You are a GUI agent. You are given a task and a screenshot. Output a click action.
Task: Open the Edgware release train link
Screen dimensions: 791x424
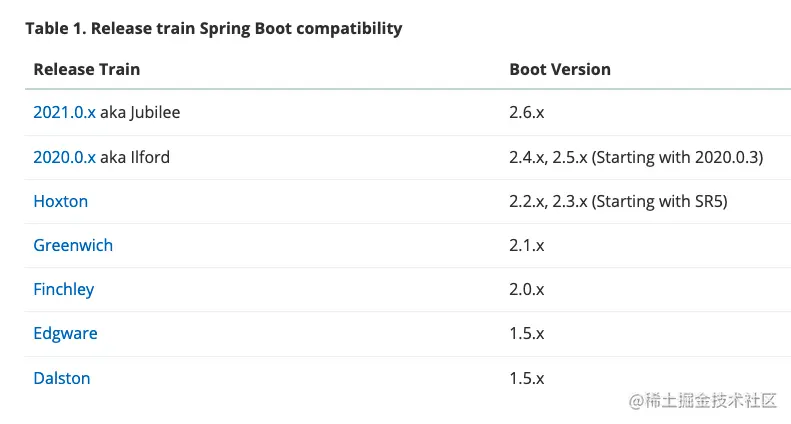tap(65, 333)
